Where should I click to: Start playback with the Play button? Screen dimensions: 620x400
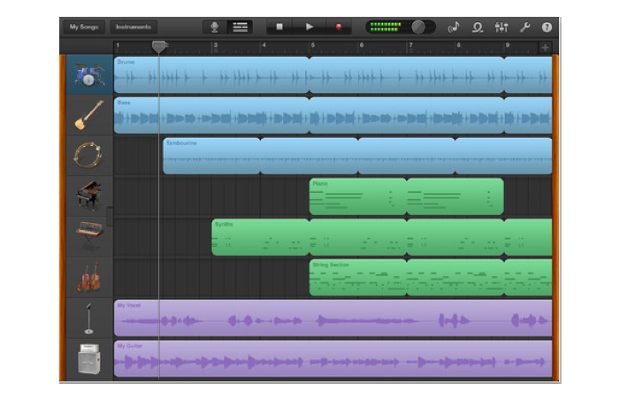coord(309,27)
